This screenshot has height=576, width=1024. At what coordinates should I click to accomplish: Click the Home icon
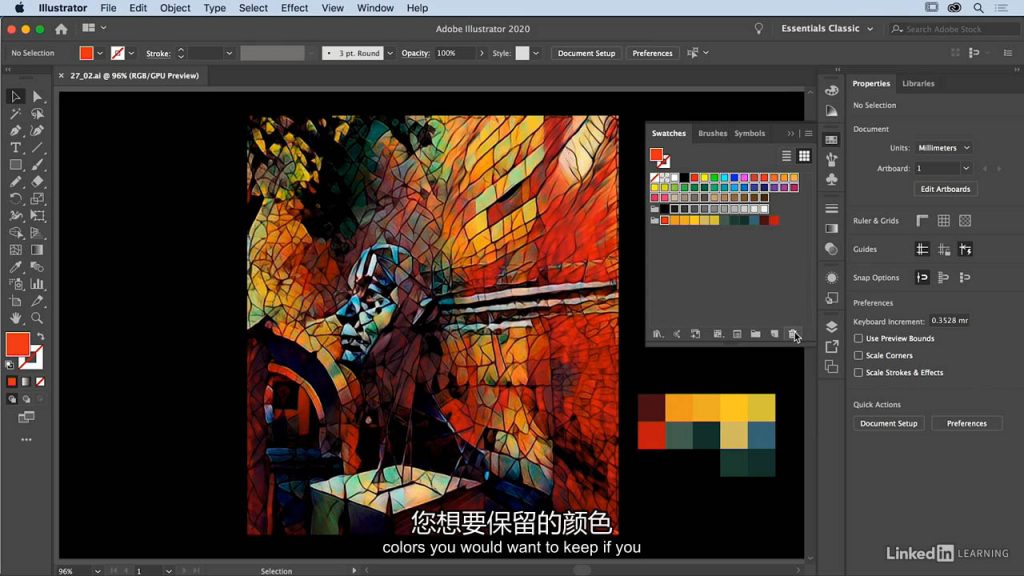click(x=61, y=29)
